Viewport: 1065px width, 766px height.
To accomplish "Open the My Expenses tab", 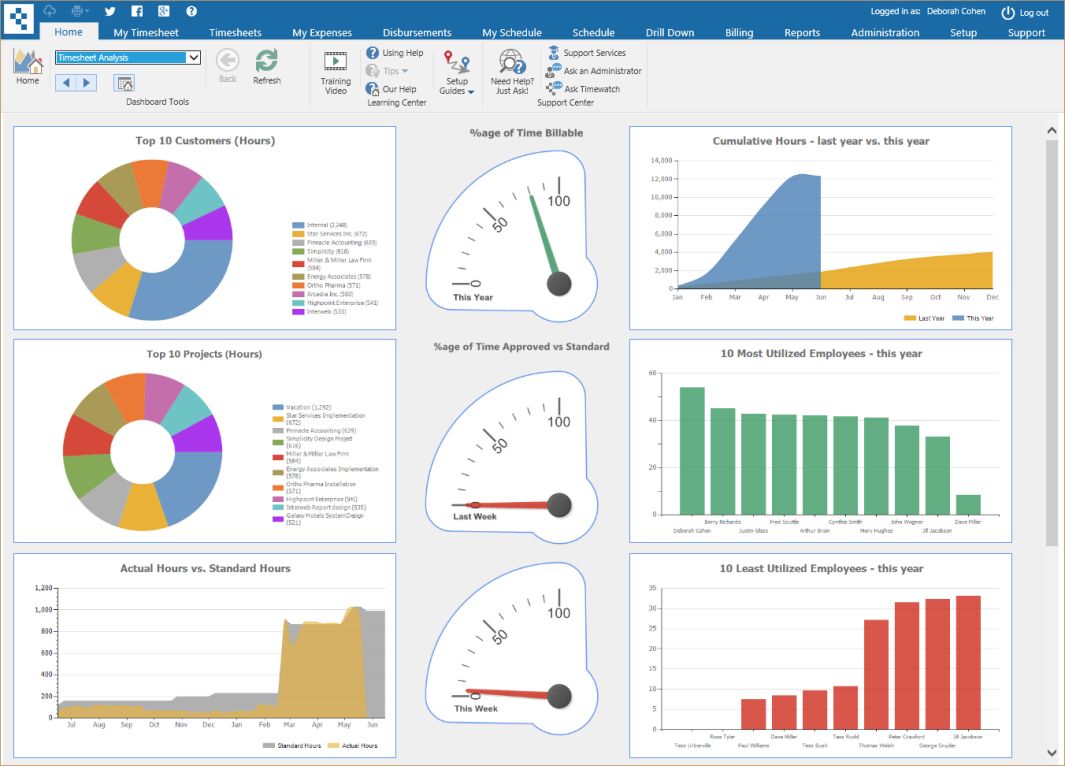I will tap(322, 33).
